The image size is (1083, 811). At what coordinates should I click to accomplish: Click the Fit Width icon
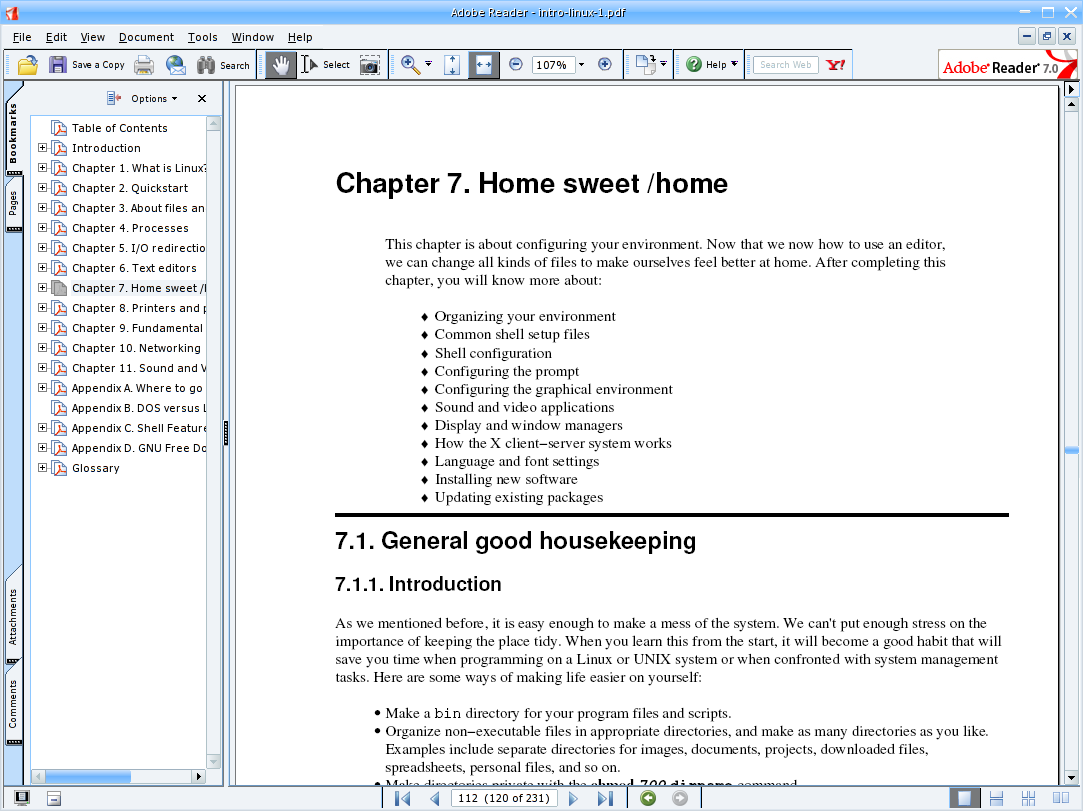click(x=483, y=65)
